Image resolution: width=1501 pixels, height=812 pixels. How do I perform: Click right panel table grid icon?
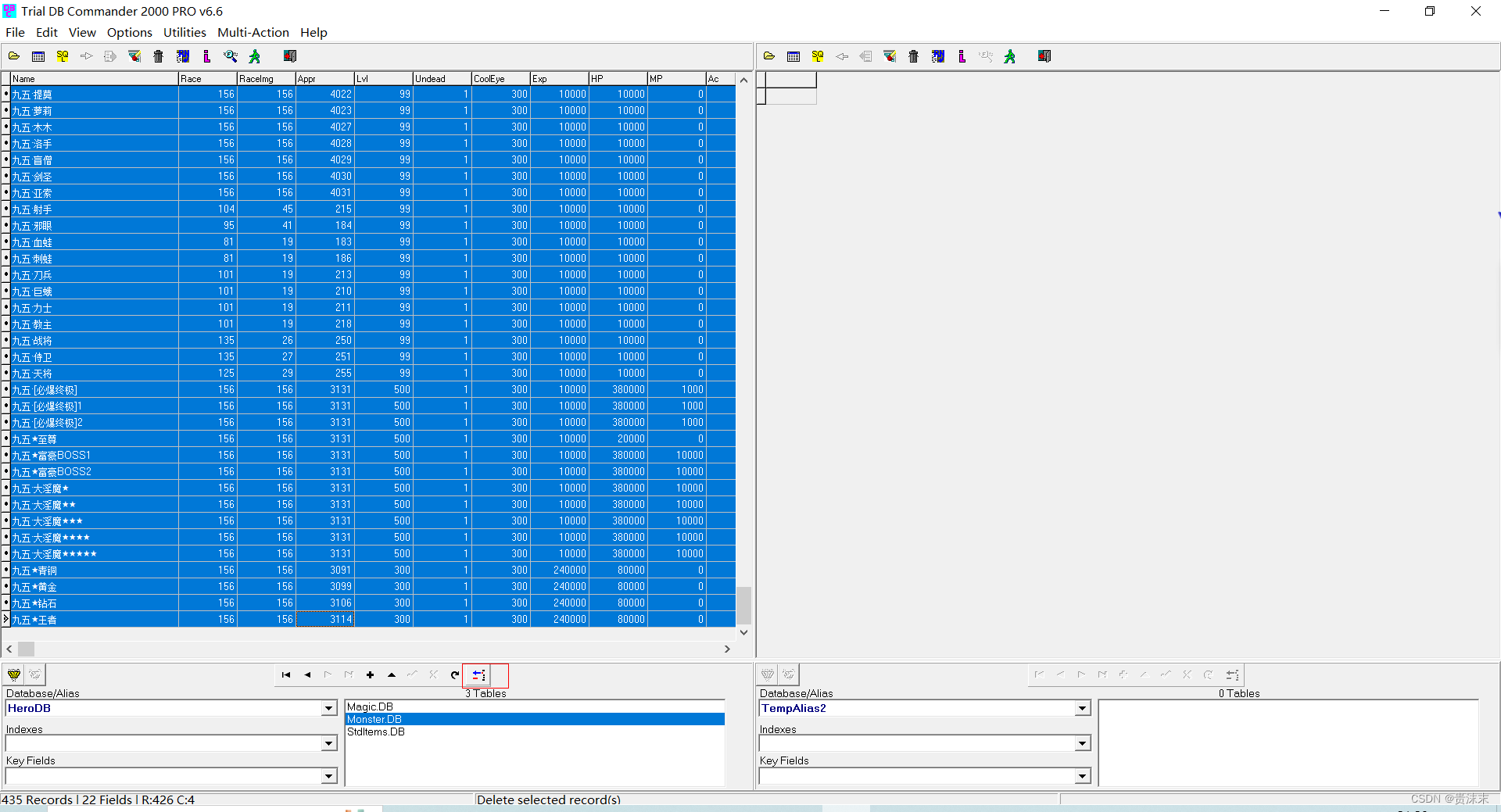[793, 56]
